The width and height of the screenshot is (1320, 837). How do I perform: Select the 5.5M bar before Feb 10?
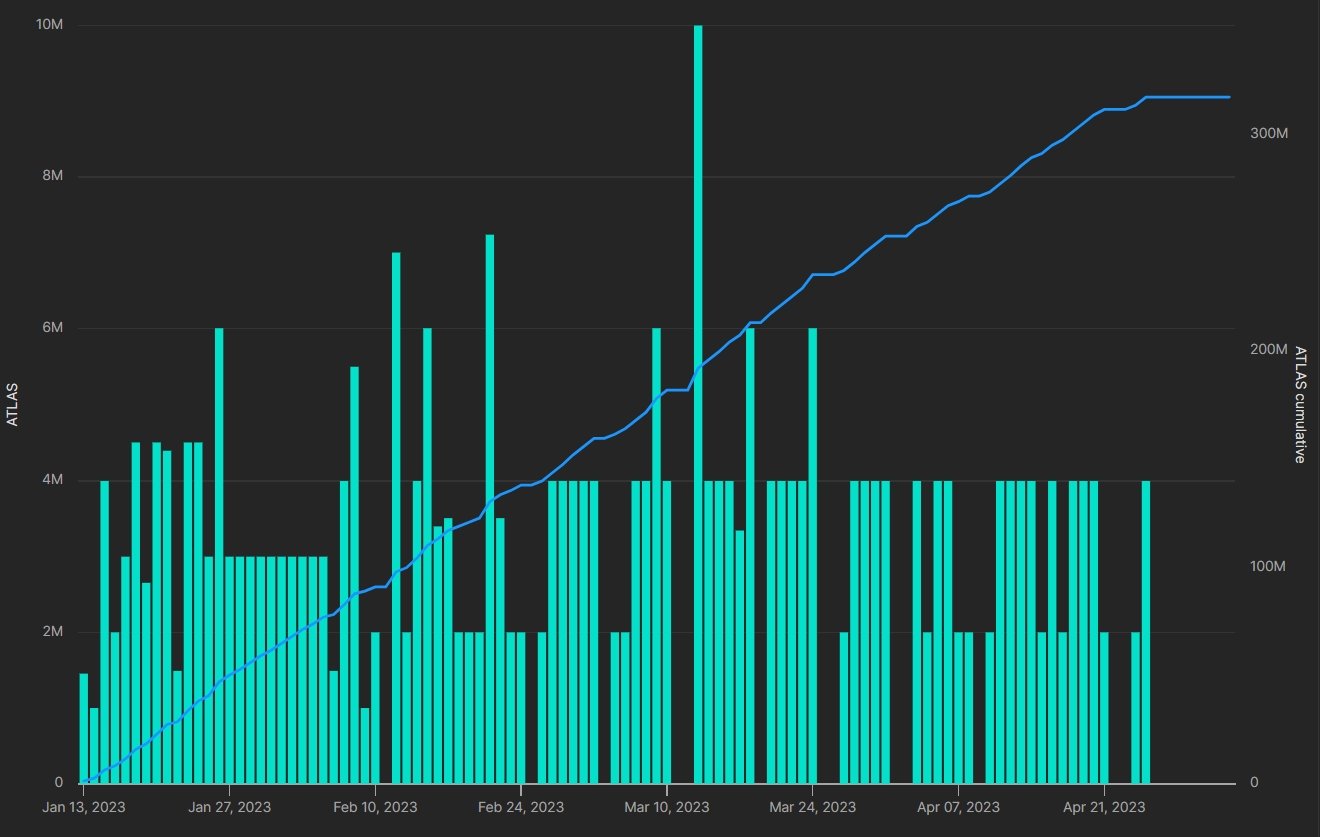(x=354, y=575)
